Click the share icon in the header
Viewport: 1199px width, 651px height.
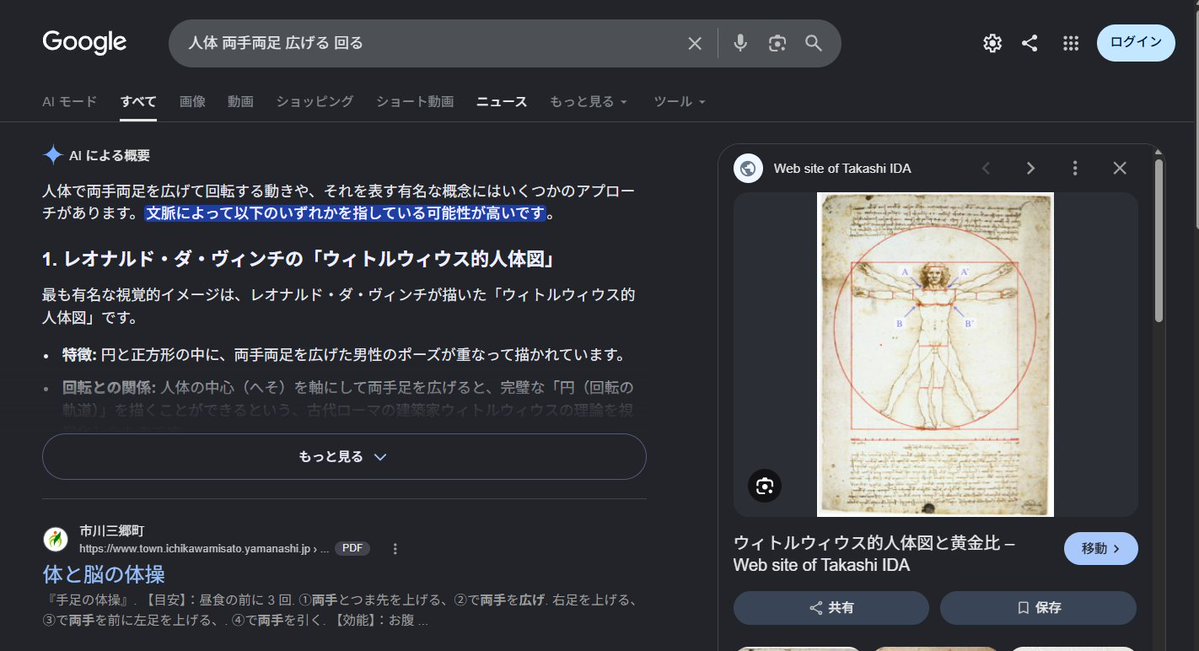(1030, 43)
